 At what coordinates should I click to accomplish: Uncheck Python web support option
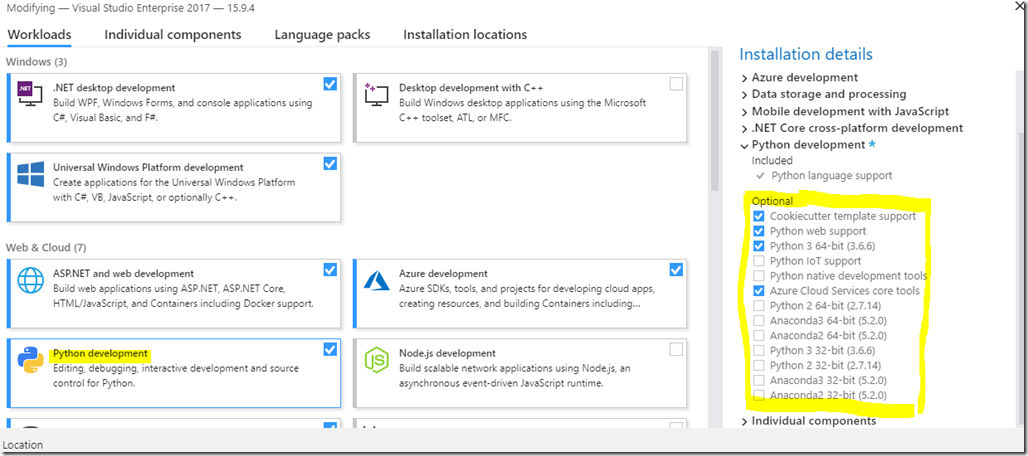pyautogui.click(x=759, y=231)
